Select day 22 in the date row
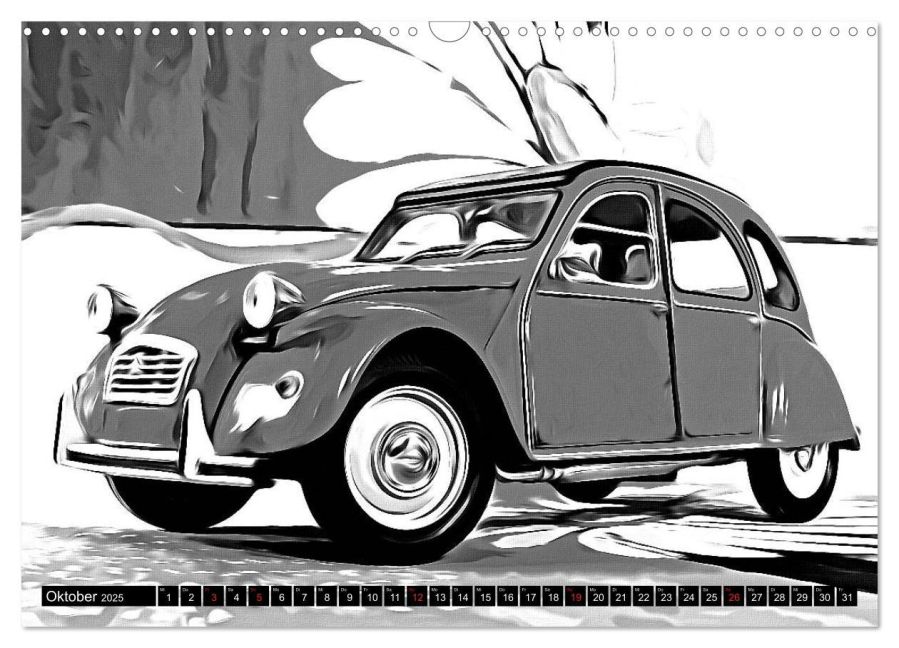Image resolution: width=899 pixels, height=648 pixels. 643,597
